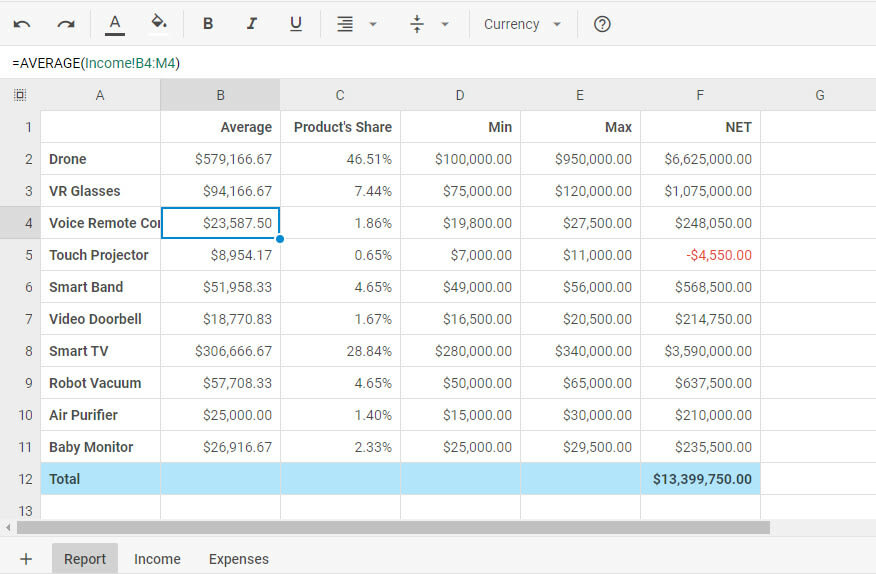Select the $6,625,000.00 NET cell
The width and height of the screenshot is (876, 574).
click(701, 159)
